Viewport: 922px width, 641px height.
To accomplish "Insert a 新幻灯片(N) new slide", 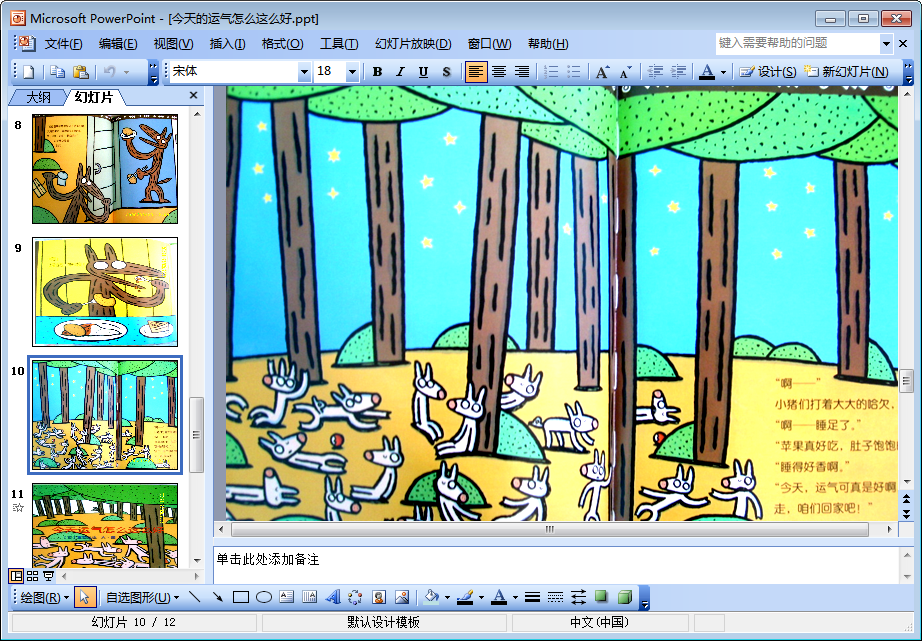I will 846,72.
